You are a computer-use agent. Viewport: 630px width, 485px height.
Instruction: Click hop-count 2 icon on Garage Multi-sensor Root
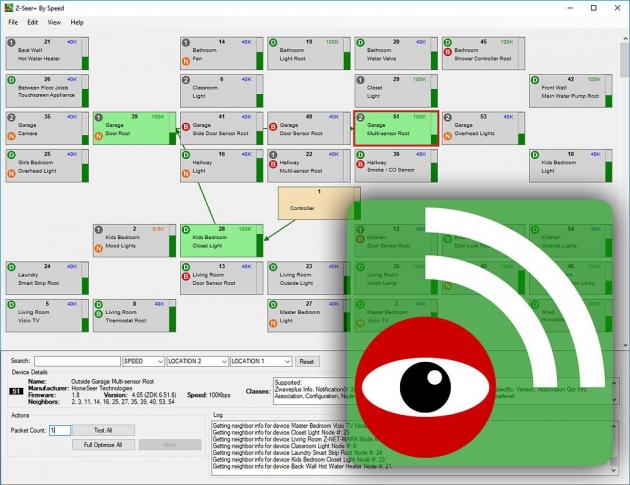(x=360, y=117)
